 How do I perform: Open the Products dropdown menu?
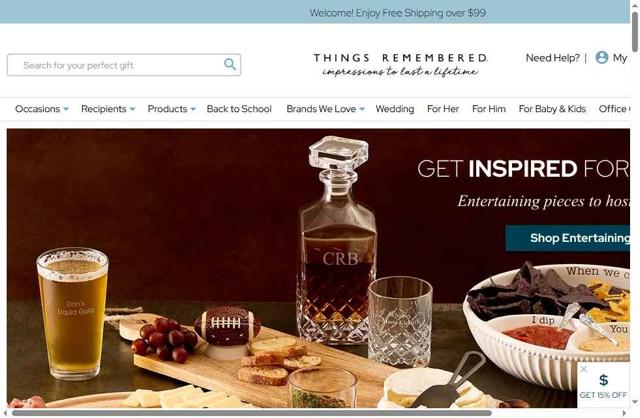172,109
